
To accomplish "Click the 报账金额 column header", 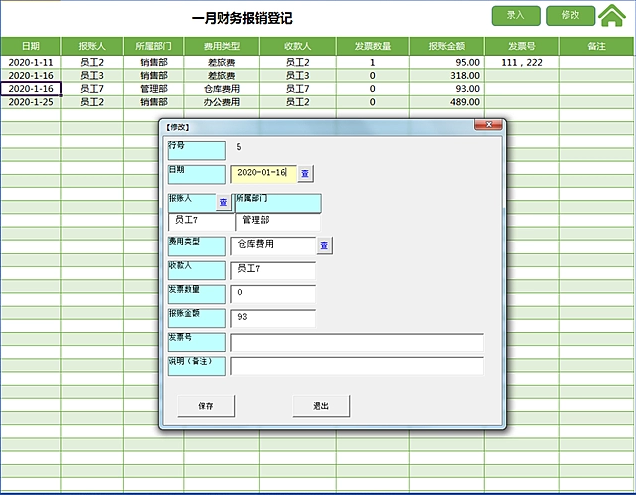I will (x=447, y=46).
